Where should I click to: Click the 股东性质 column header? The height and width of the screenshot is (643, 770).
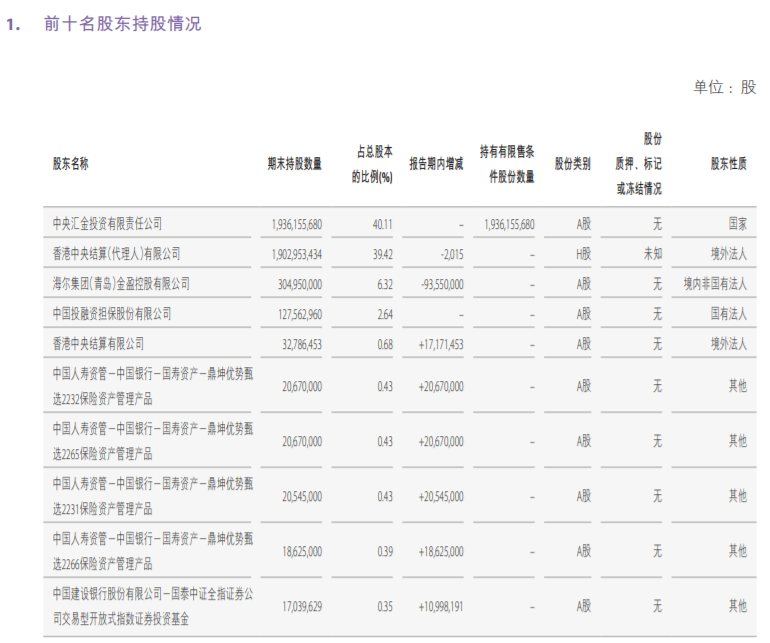(x=728, y=164)
